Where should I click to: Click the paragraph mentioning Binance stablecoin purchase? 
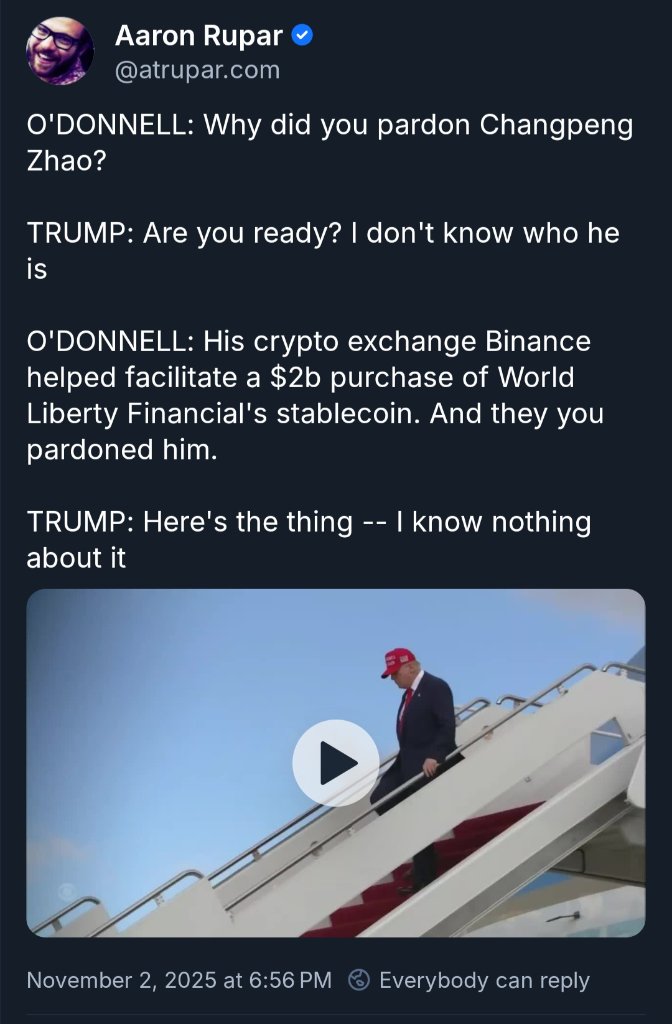310,395
